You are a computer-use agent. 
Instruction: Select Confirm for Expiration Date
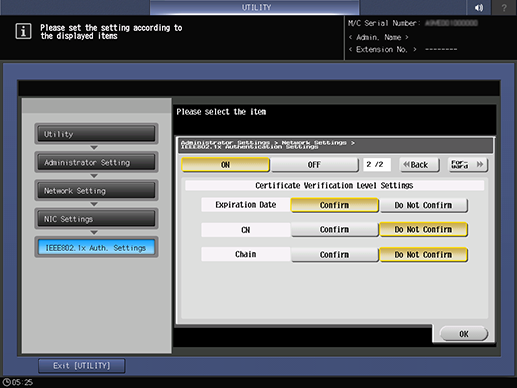(335, 205)
